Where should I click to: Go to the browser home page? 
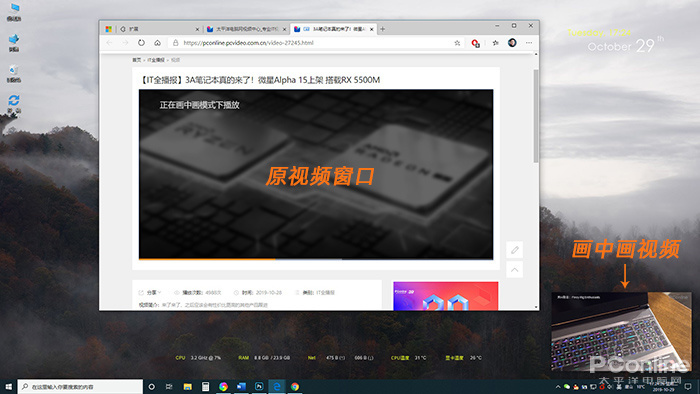tap(158, 43)
